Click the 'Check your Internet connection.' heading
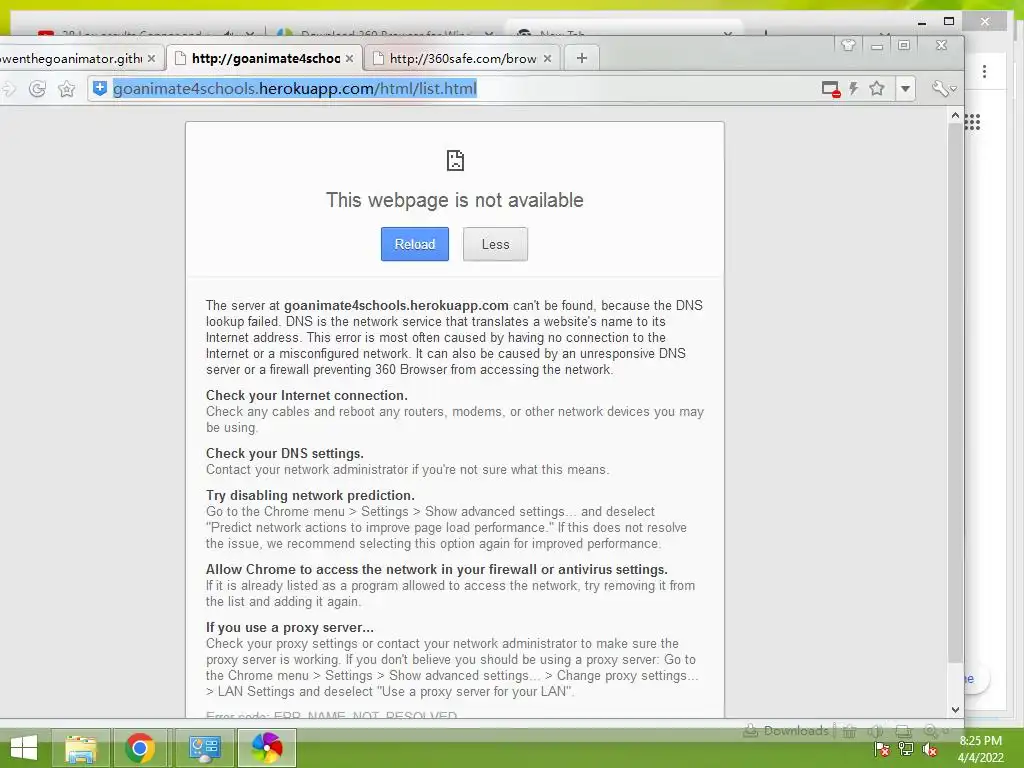This screenshot has width=1024, height=768. (x=306, y=395)
